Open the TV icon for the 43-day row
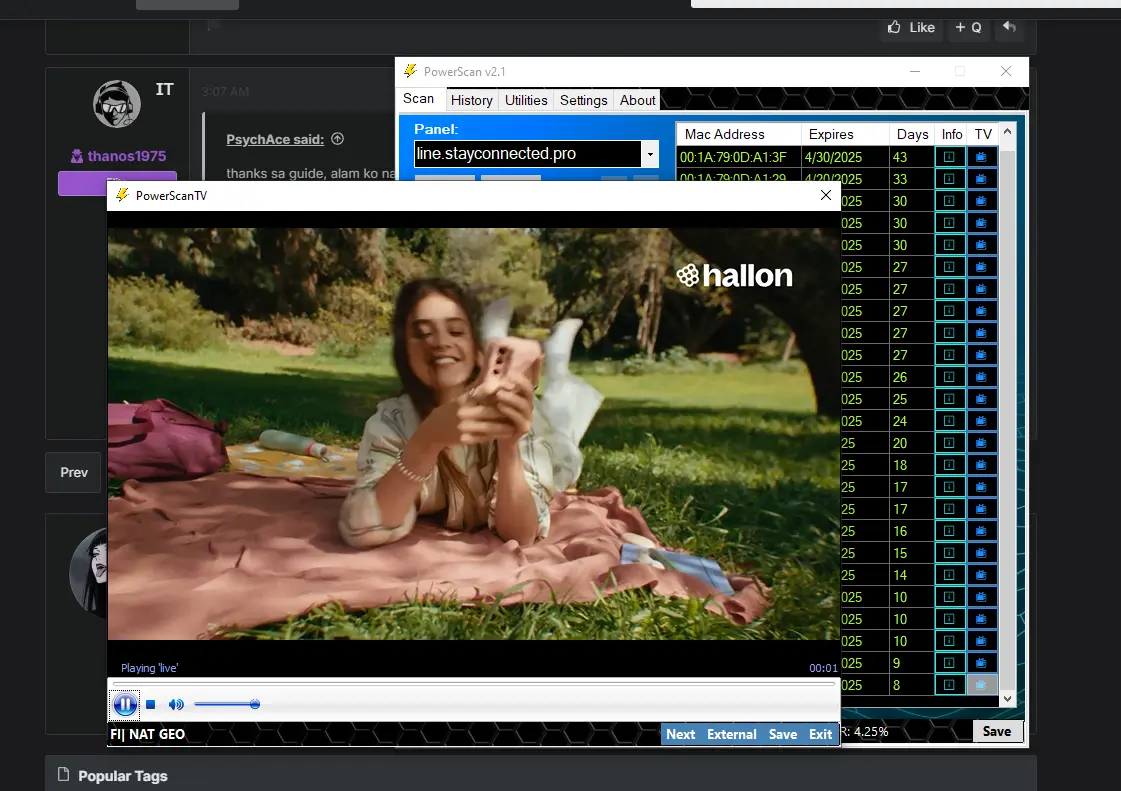 coord(982,157)
